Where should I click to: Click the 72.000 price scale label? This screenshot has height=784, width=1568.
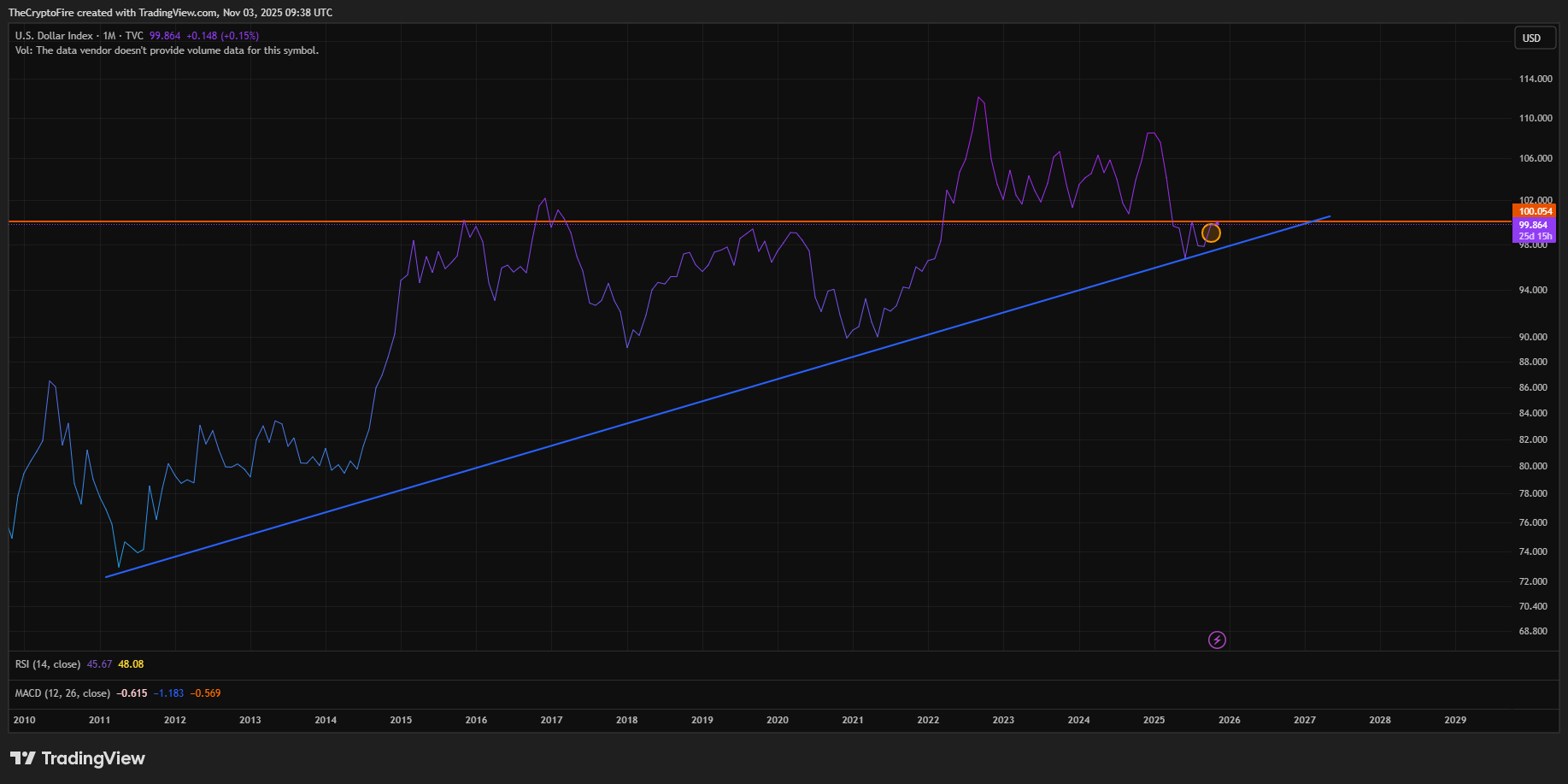(1533, 581)
